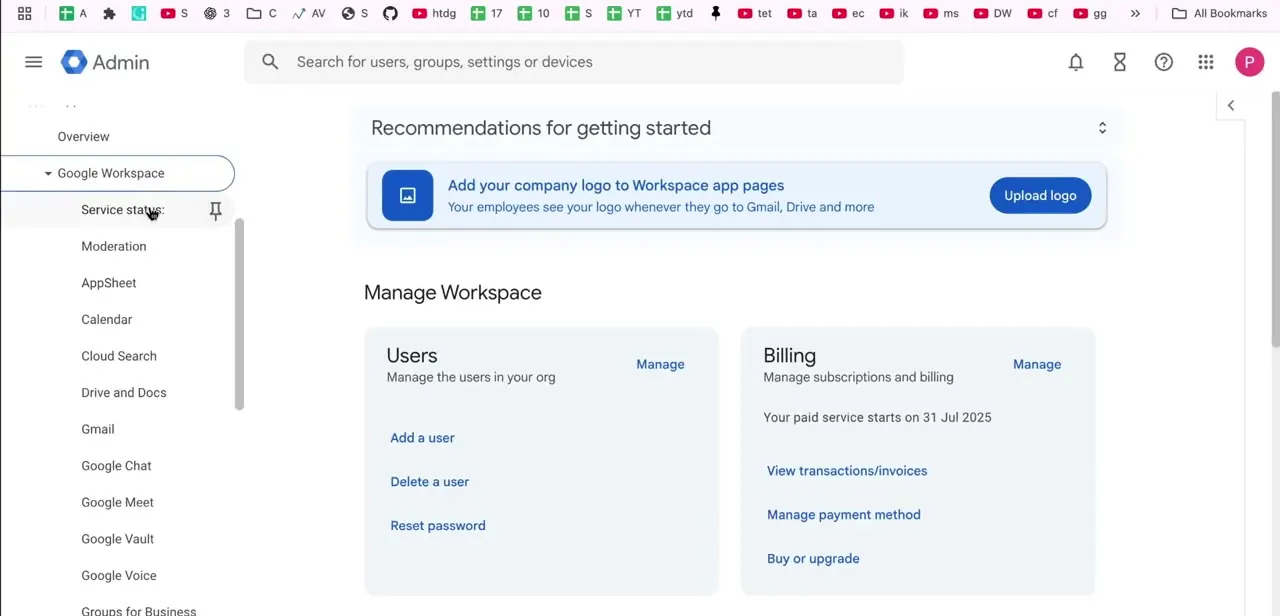Open the DW YouTube bookmark
The width and height of the screenshot is (1280, 616).
[992, 13]
